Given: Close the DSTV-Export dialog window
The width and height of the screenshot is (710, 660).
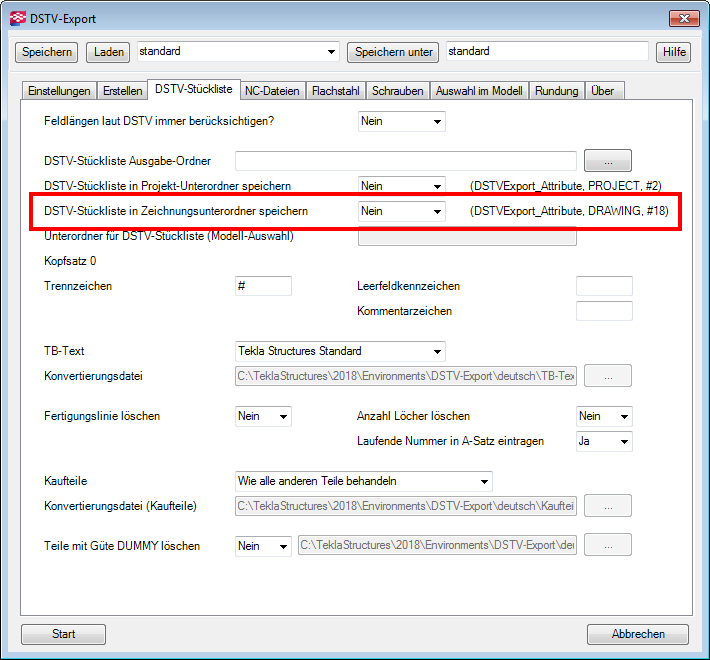Looking at the screenshot, I should tap(684, 19).
